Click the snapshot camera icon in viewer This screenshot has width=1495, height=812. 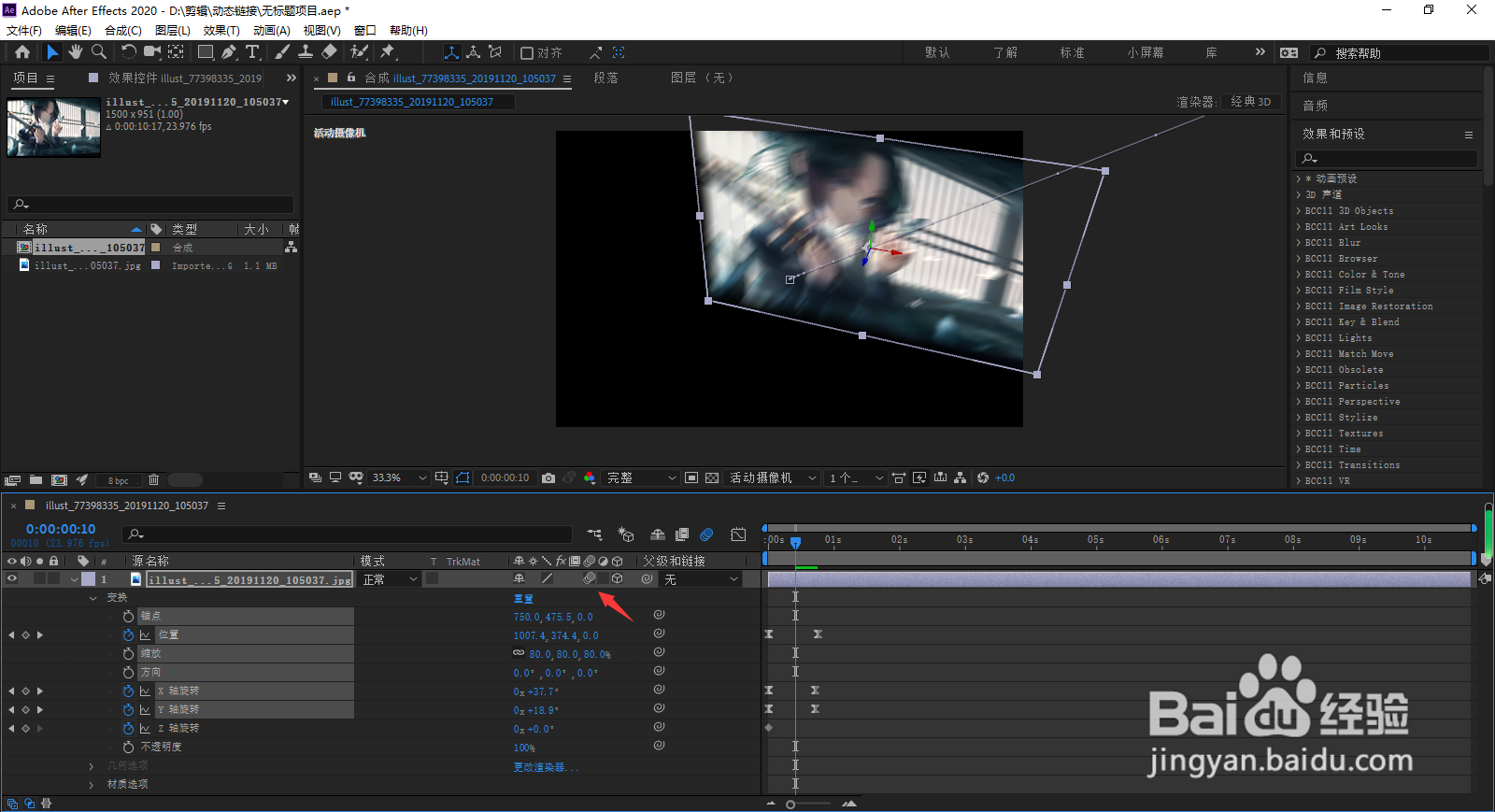pos(548,477)
